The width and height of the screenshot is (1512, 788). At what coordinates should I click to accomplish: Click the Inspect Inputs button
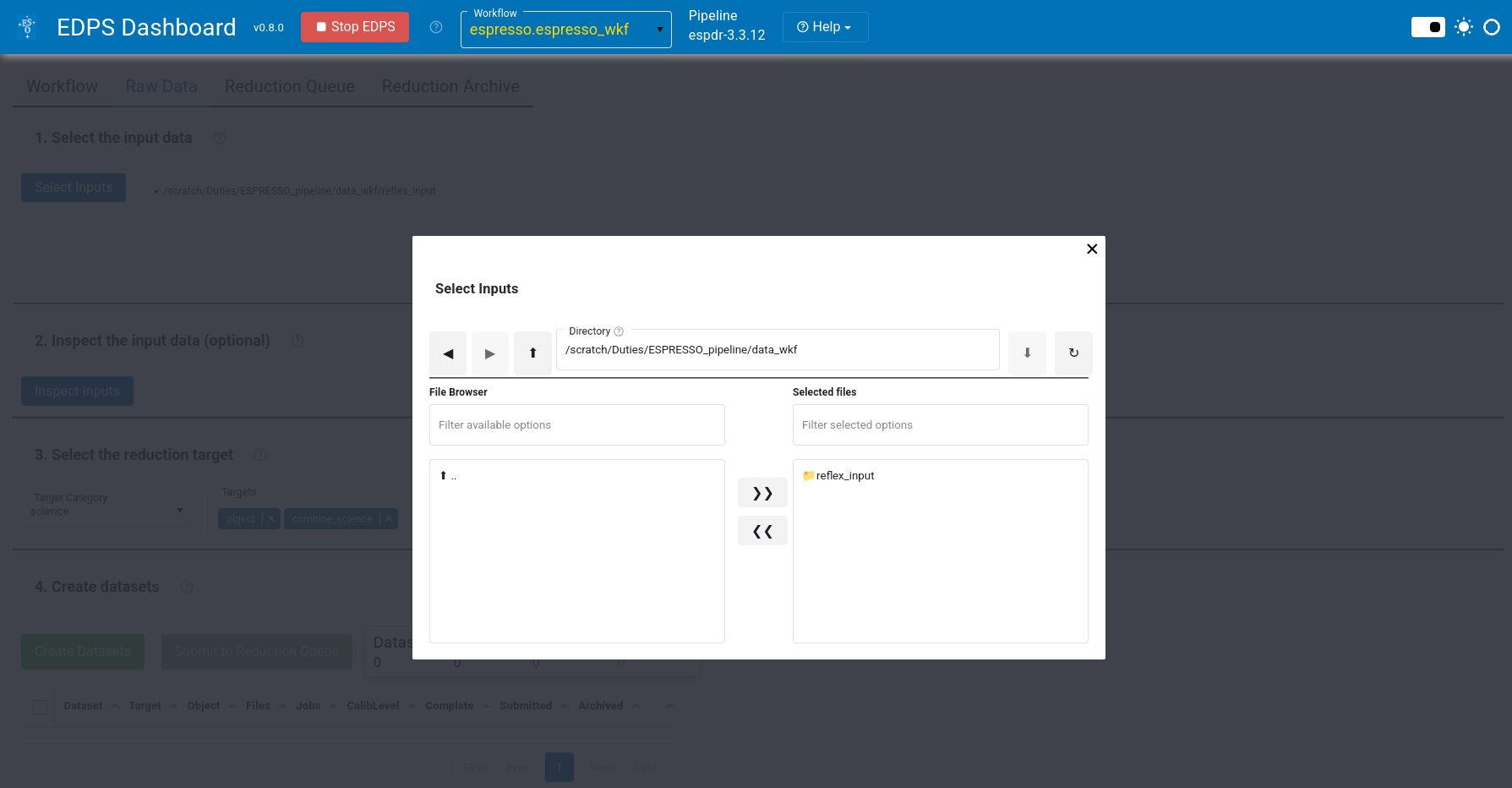click(77, 391)
